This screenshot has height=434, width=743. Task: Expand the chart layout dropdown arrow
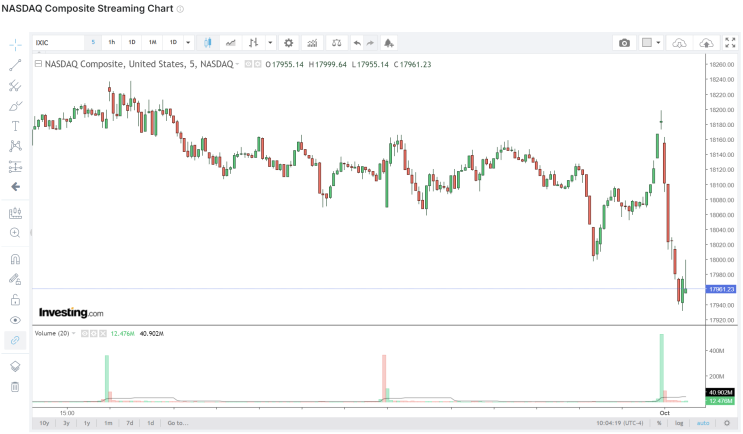tap(658, 43)
